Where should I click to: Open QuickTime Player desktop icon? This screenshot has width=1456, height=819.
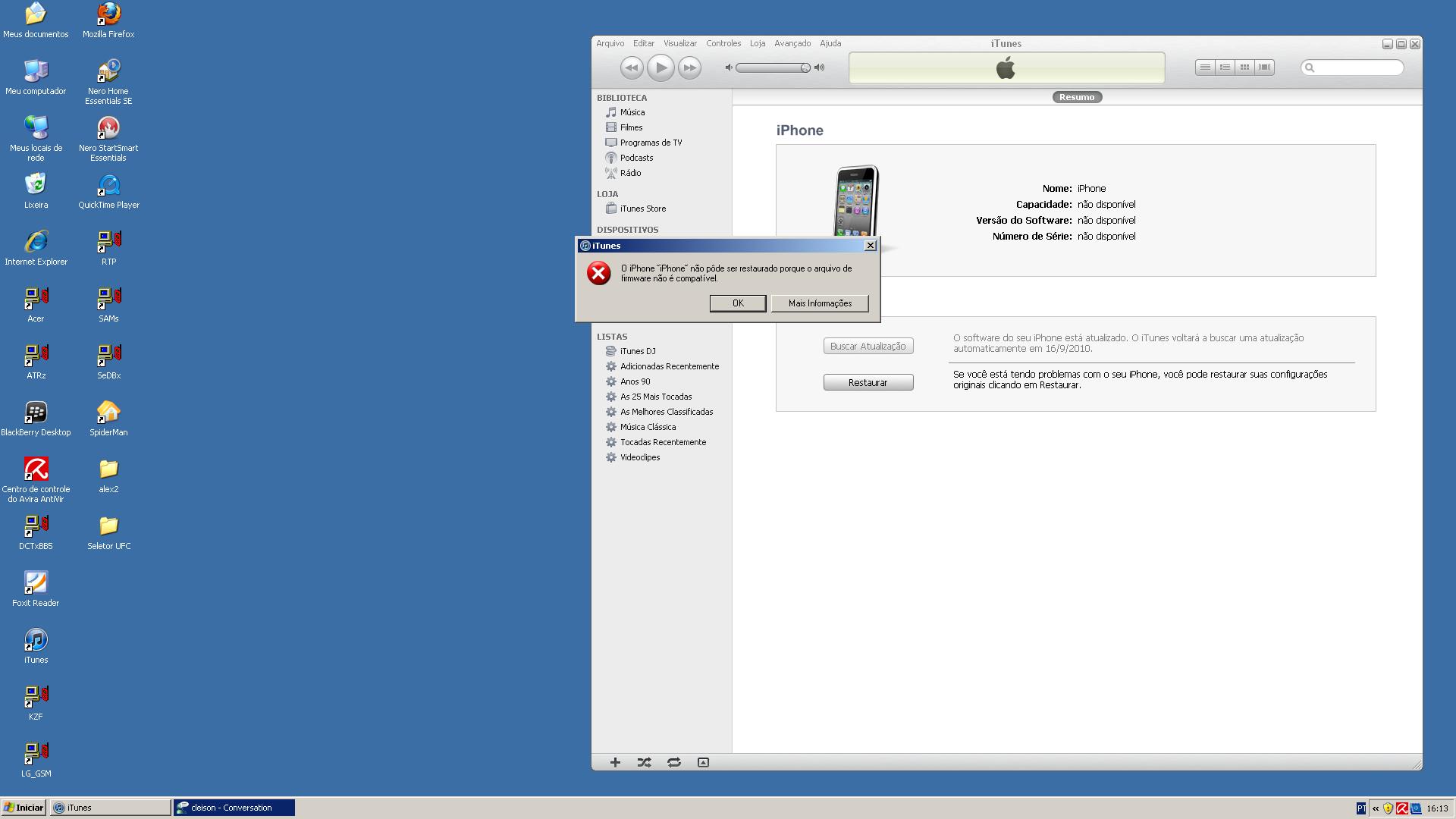[108, 191]
